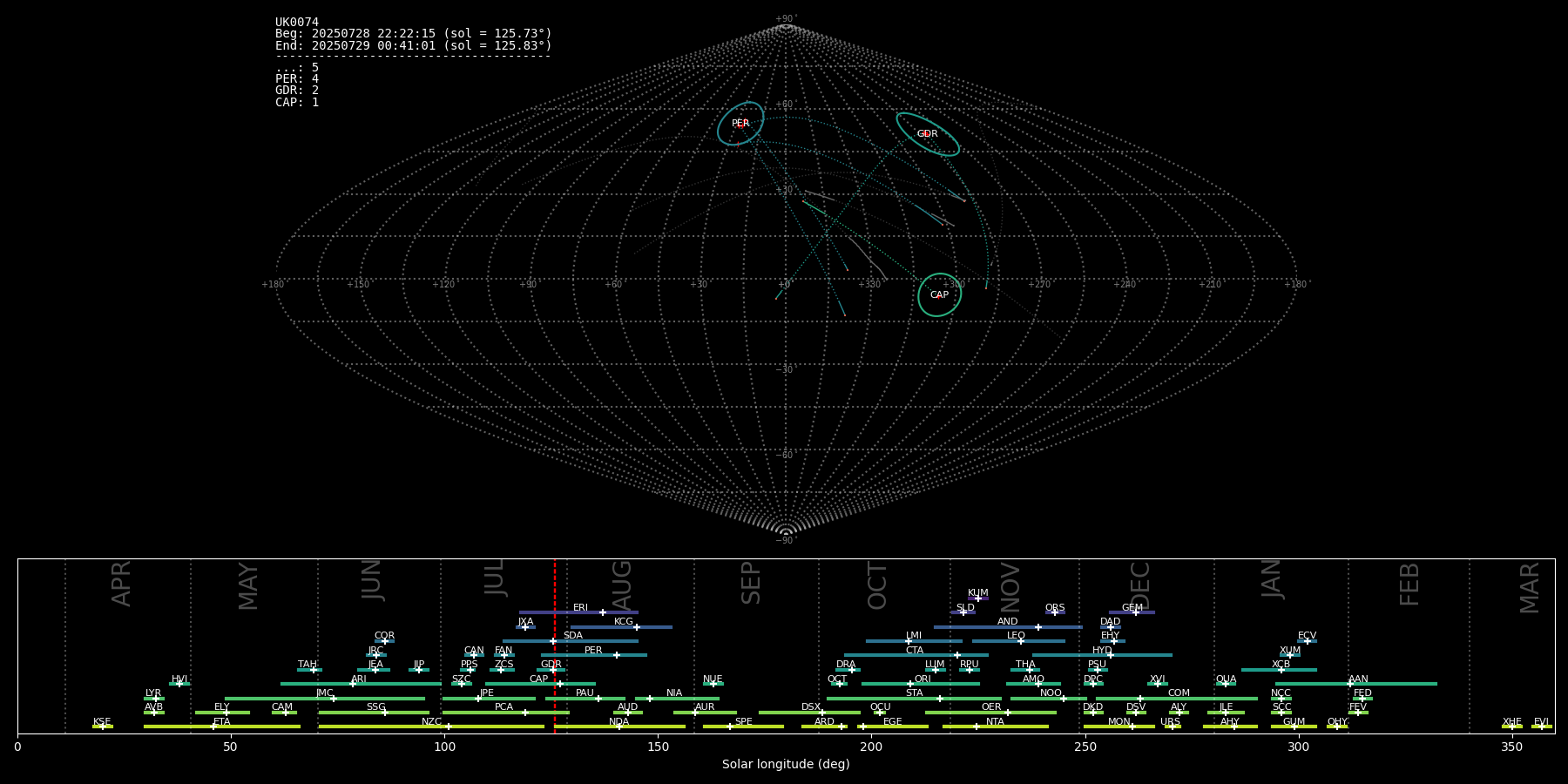Select the LEO shower label in timeline
The width and height of the screenshot is (1568, 784).
pos(1016,636)
